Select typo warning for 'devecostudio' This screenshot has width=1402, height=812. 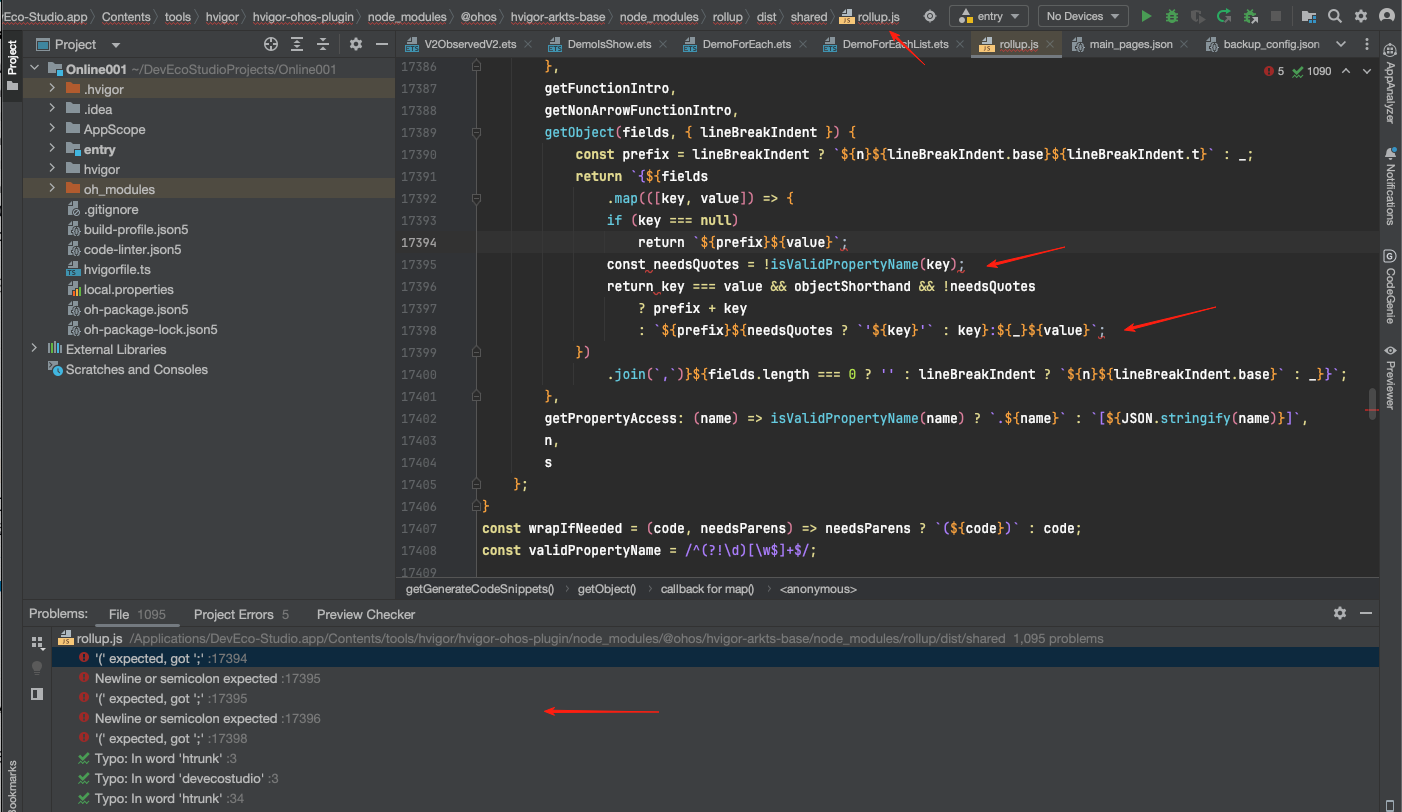tap(180, 778)
